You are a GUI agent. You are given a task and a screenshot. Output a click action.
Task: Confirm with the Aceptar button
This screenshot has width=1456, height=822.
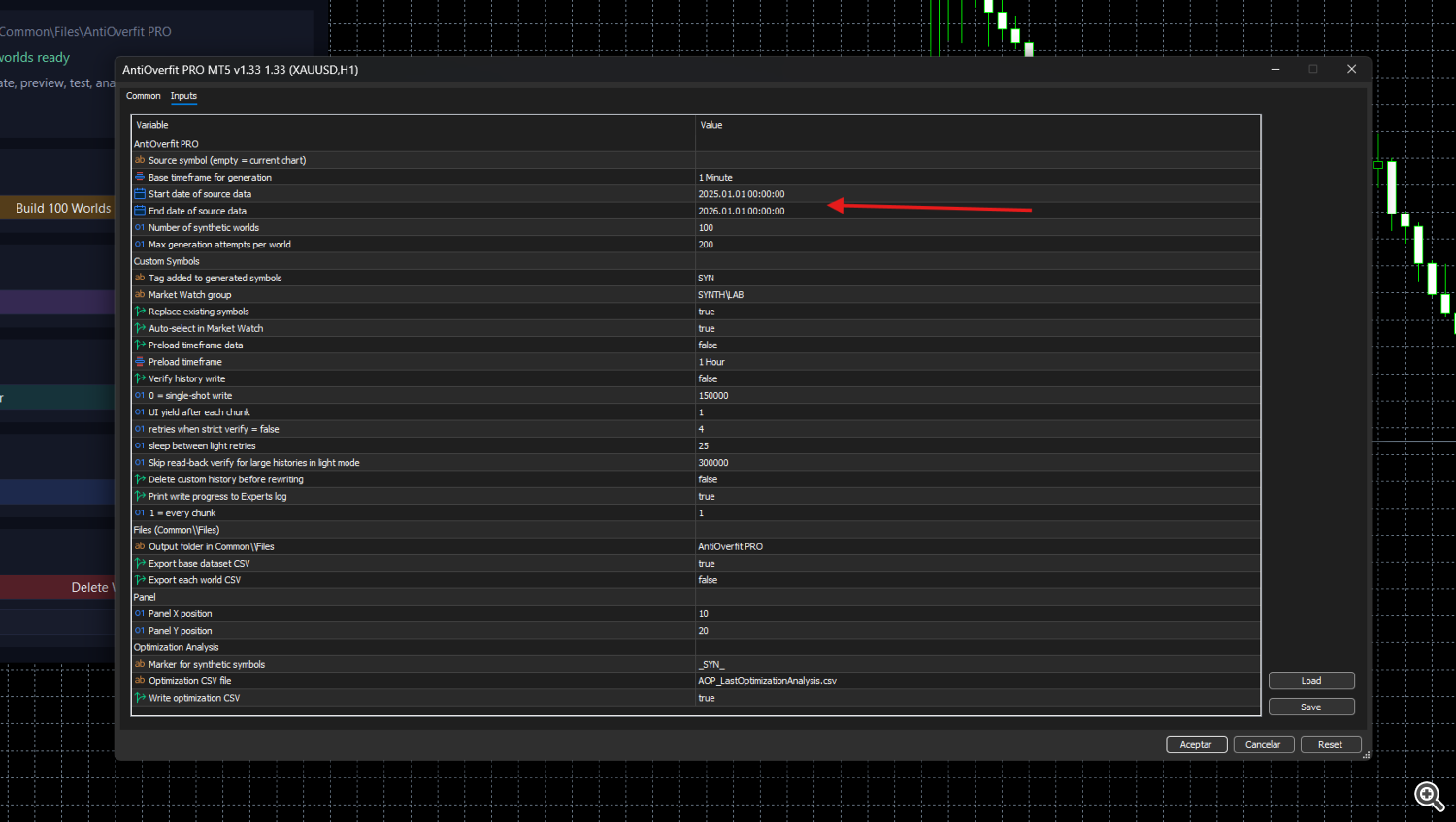[1196, 745]
